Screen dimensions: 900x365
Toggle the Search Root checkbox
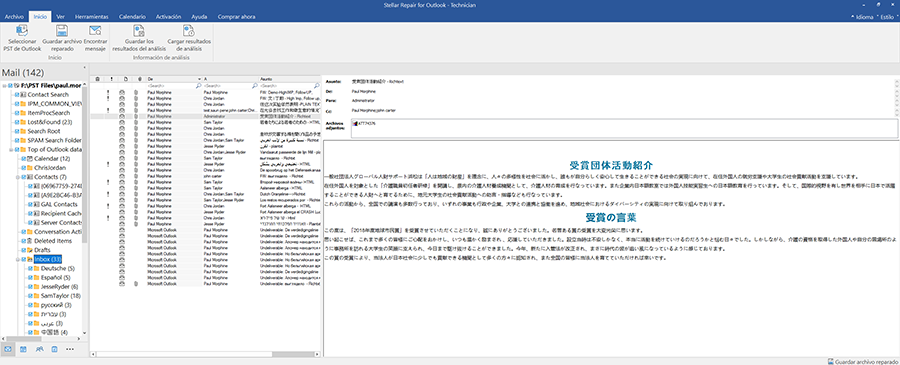17,131
